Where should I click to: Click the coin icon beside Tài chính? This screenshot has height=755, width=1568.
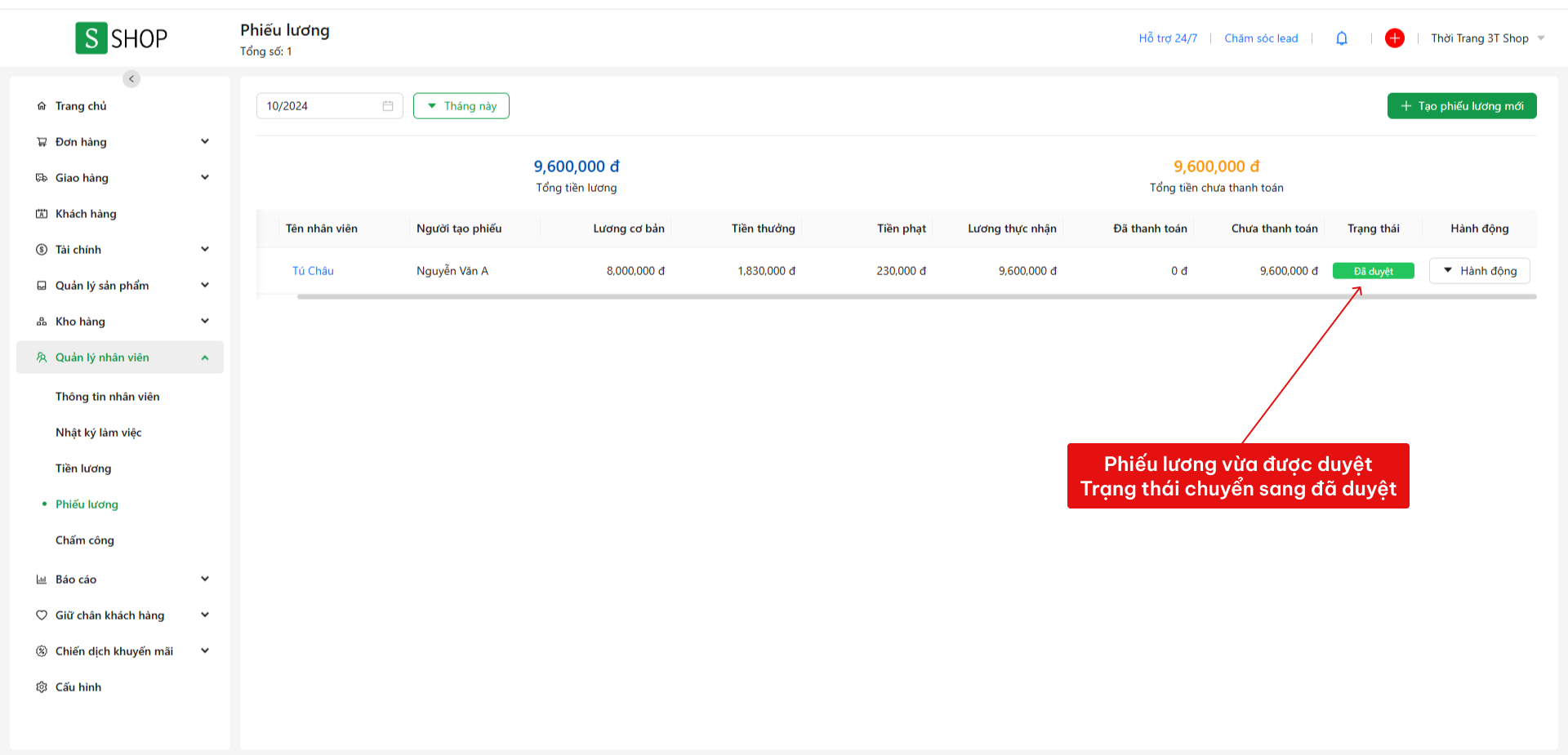click(x=42, y=250)
